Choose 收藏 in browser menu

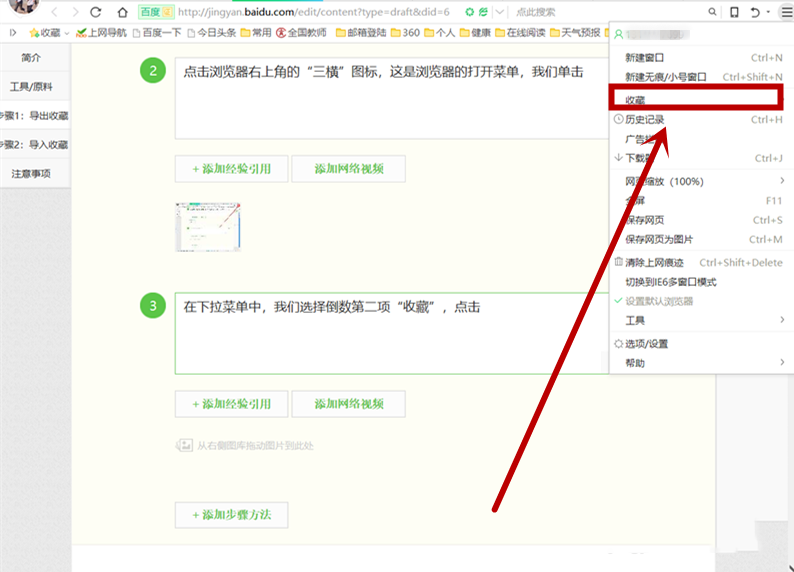point(696,99)
